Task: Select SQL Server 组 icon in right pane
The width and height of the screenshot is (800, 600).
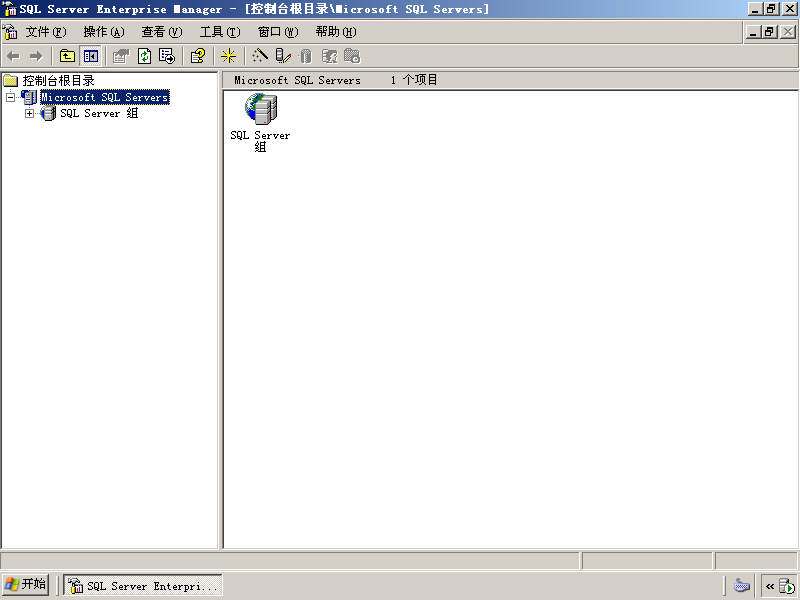Action: 261,109
